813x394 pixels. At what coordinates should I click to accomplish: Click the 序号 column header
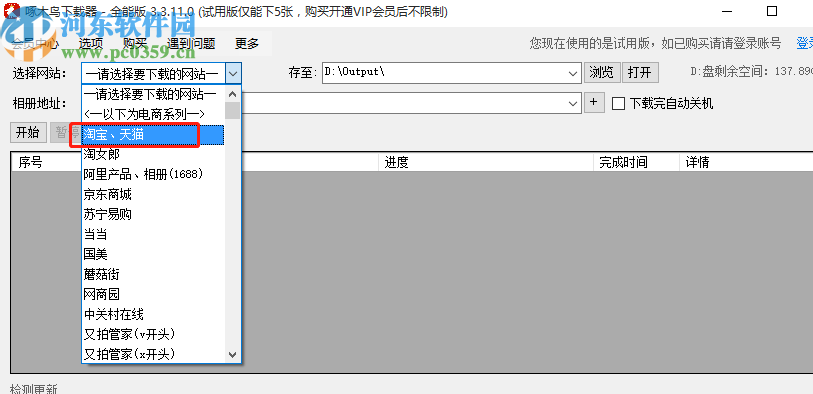[x=31, y=162]
